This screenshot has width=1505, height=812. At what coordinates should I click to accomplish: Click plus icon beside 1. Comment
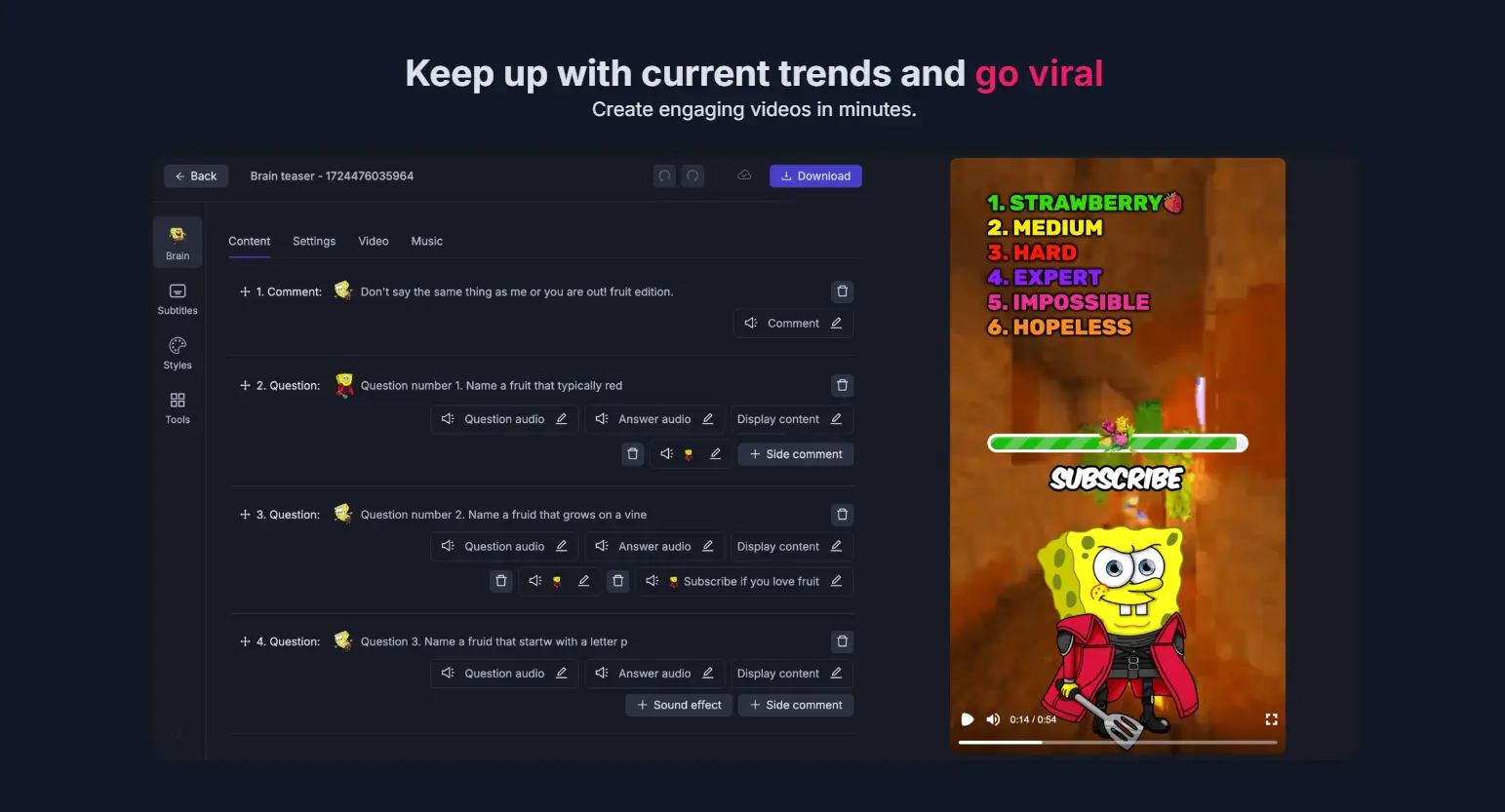click(x=245, y=291)
